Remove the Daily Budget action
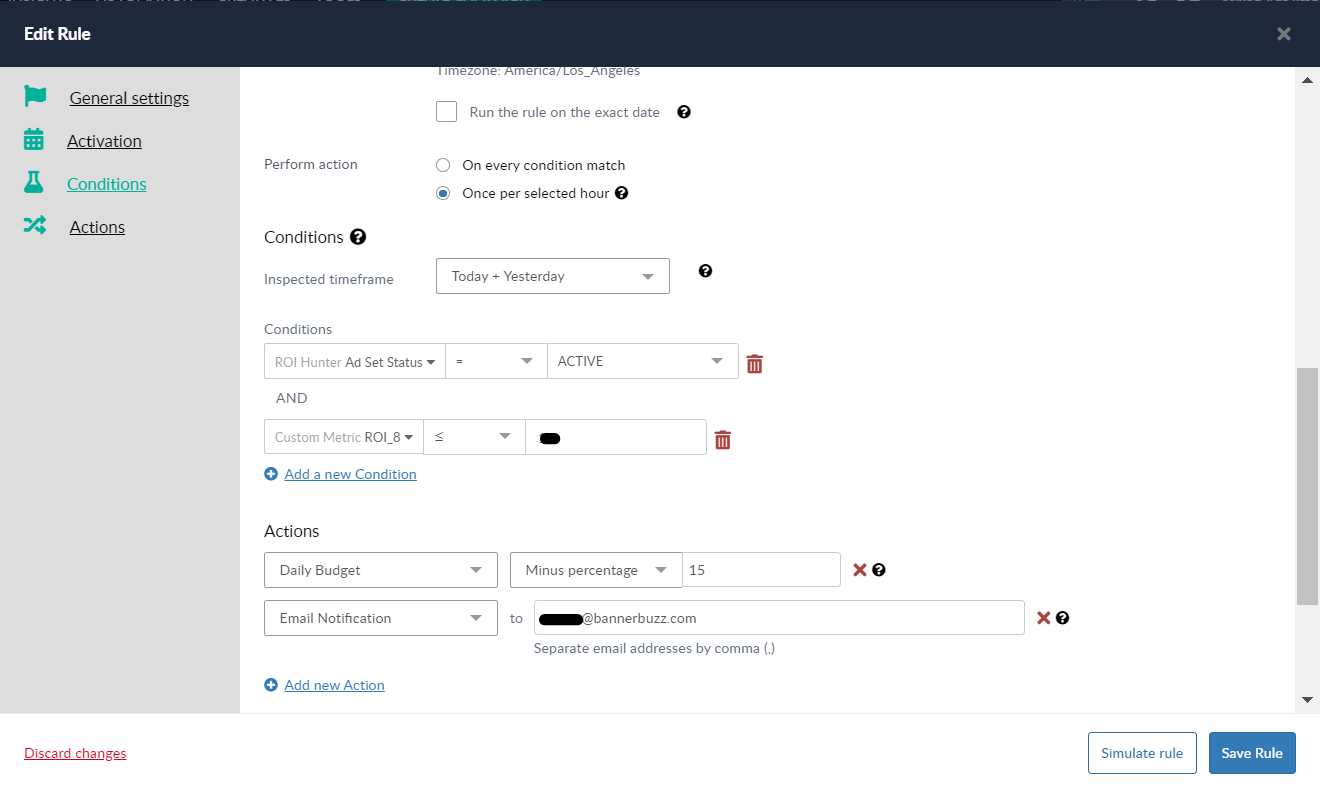Screen dimensions: 1320x791 [x=859, y=570]
